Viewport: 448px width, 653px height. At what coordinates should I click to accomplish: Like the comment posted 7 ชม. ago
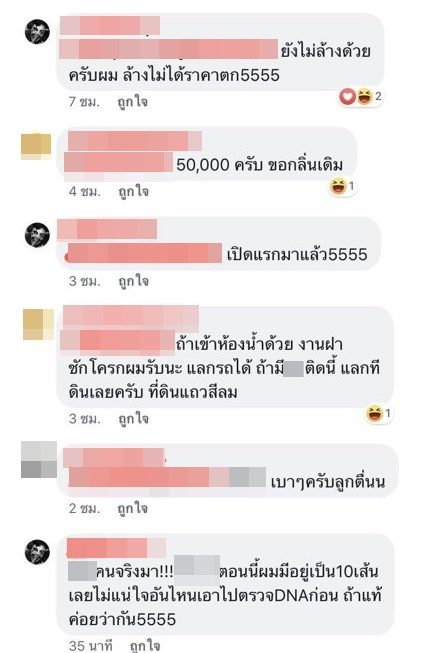(x=132, y=102)
